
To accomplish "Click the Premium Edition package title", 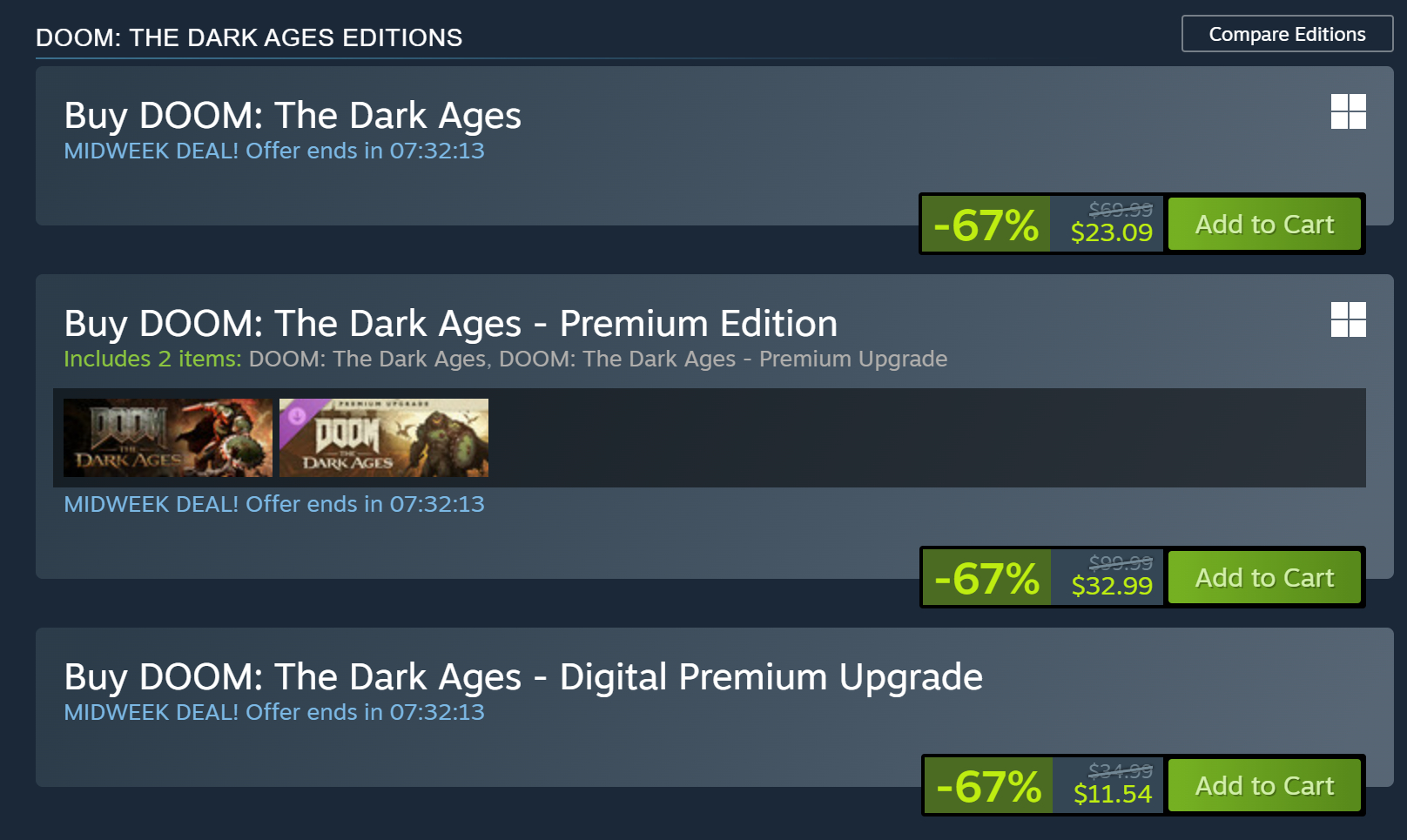I will tap(450, 324).
